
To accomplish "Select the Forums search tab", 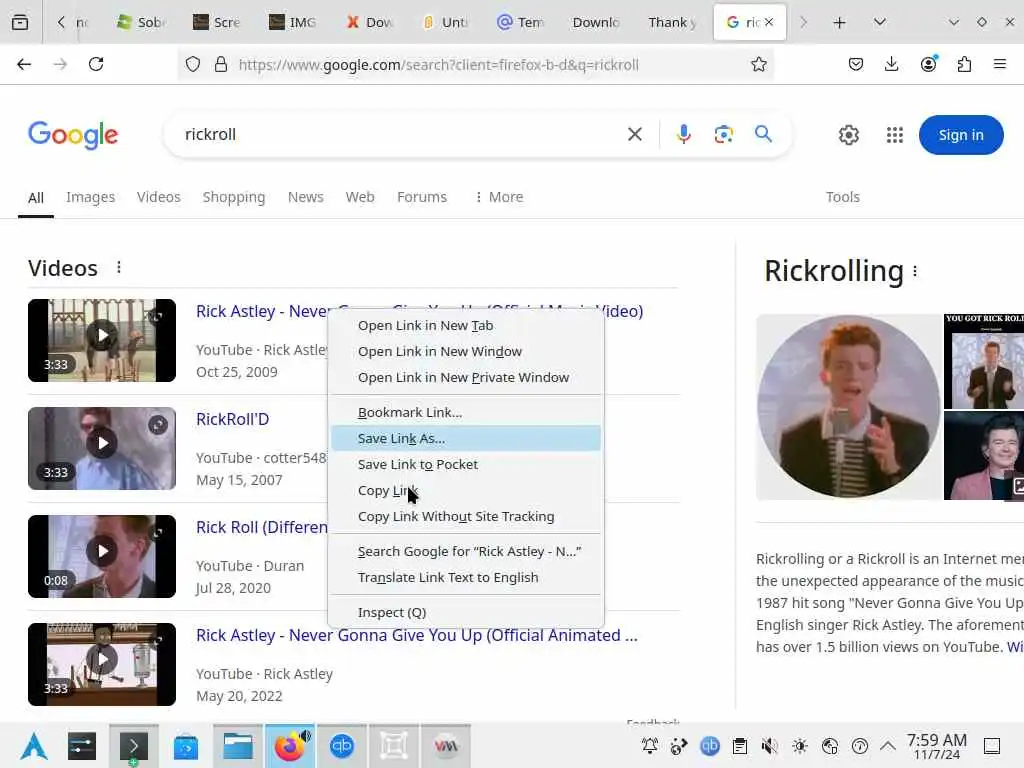I will click(422, 197).
